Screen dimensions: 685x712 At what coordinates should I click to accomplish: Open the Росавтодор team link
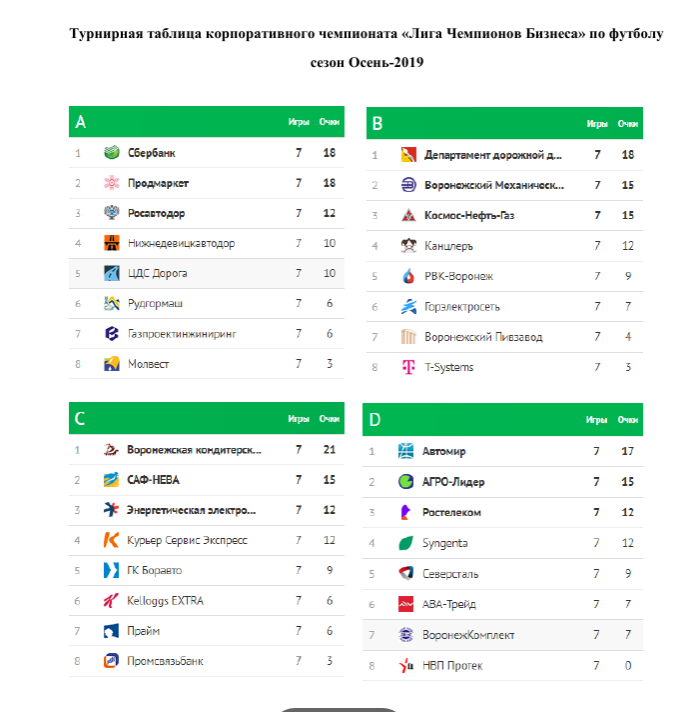click(156, 213)
